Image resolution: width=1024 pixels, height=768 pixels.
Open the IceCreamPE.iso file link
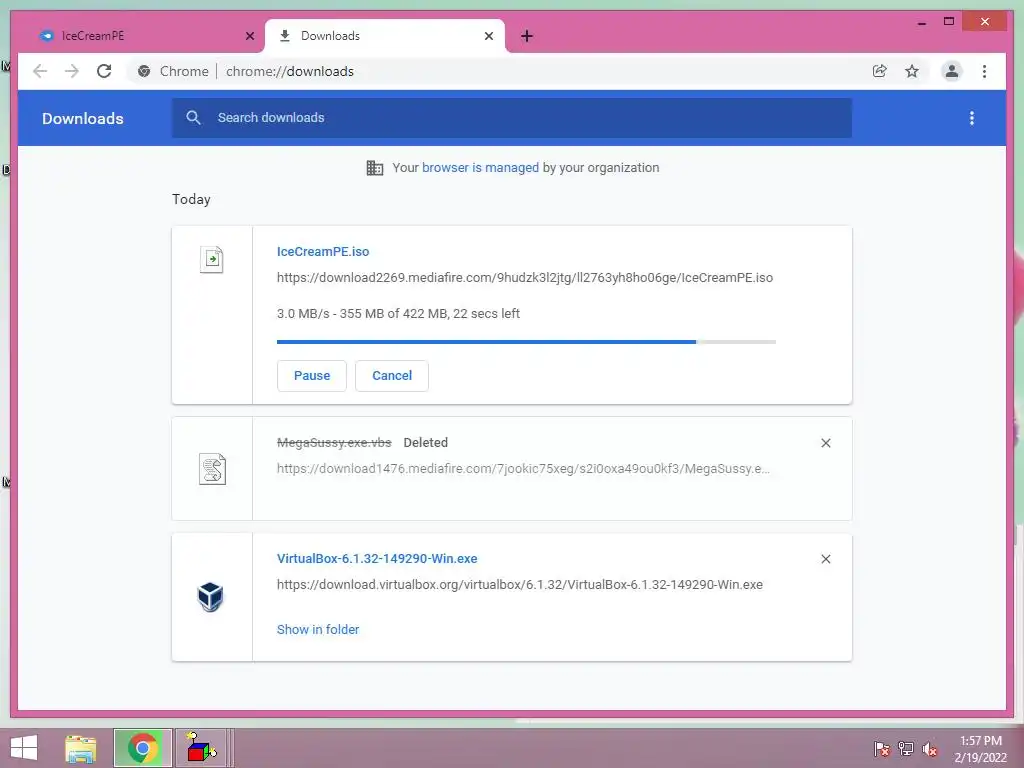click(x=323, y=251)
